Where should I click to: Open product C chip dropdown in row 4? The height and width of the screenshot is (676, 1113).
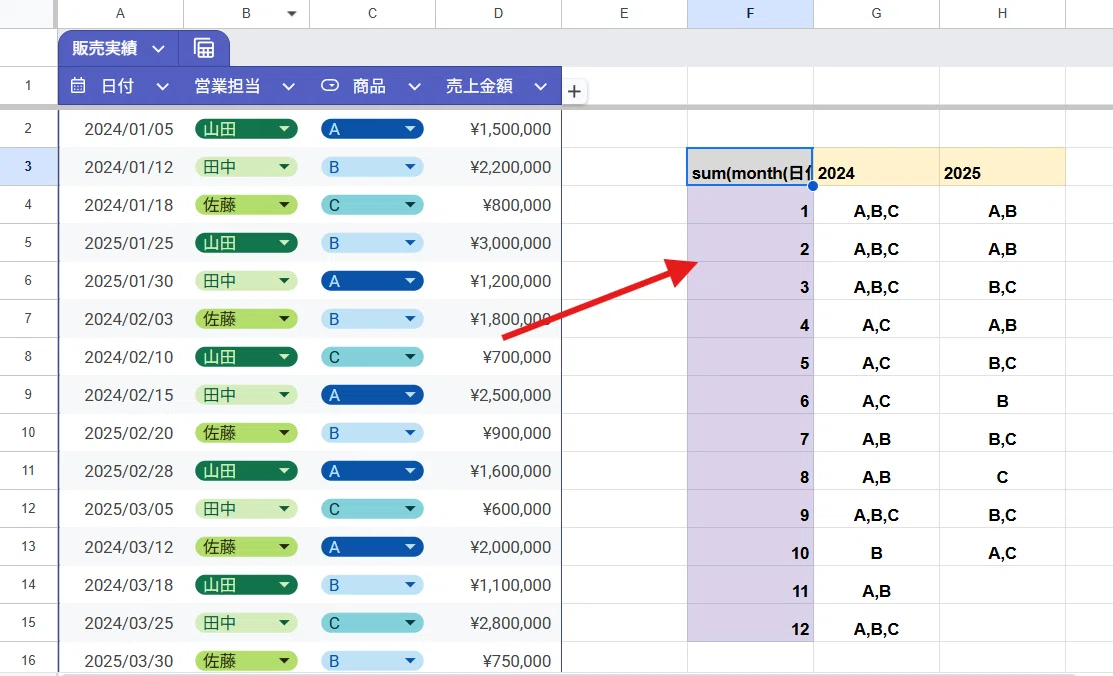point(410,205)
